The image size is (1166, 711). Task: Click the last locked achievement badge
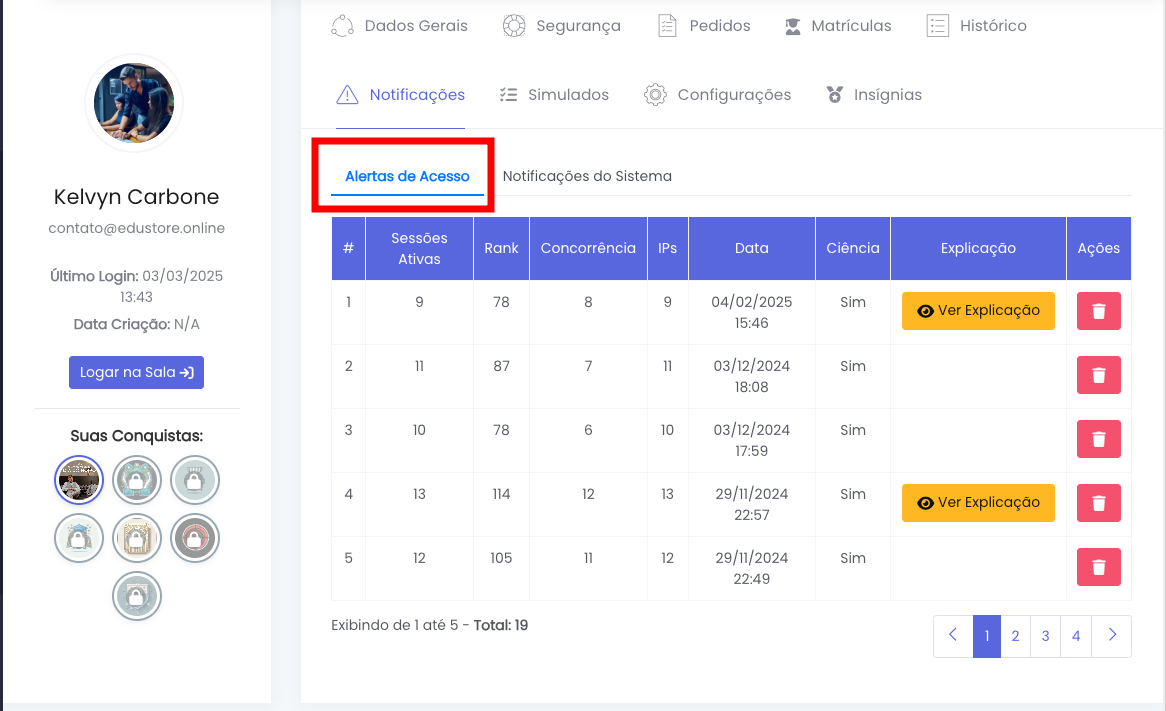(x=137, y=597)
